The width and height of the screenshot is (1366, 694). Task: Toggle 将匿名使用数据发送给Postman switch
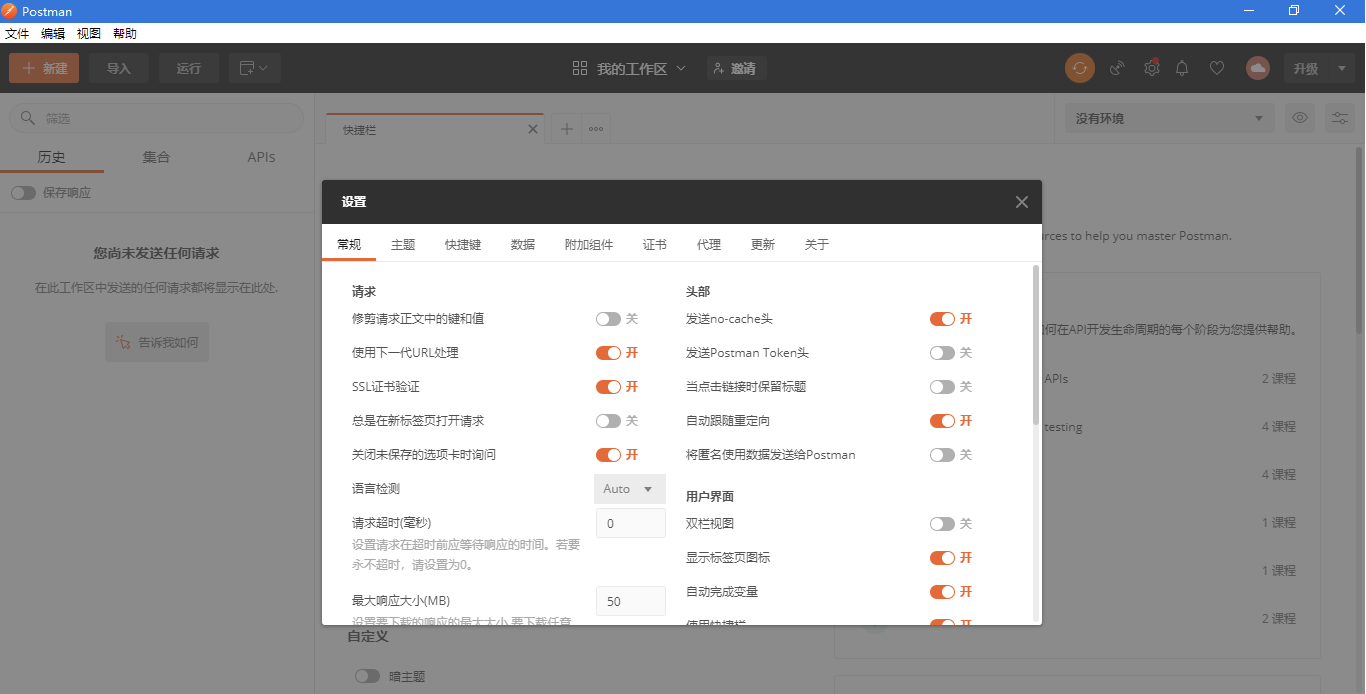coord(942,455)
